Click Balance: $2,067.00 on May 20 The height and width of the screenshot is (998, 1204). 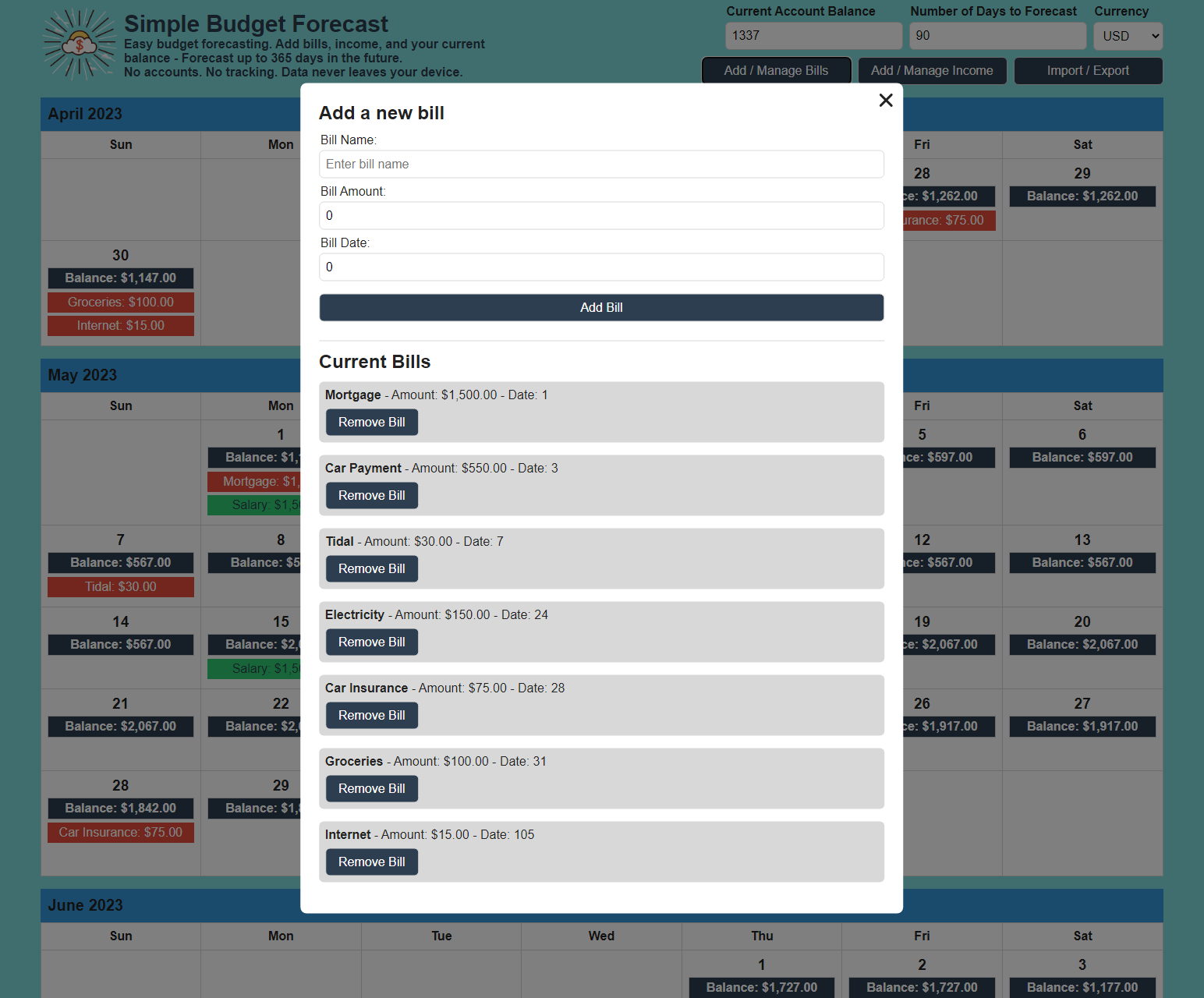pyautogui.click(x=1082, y=644)
